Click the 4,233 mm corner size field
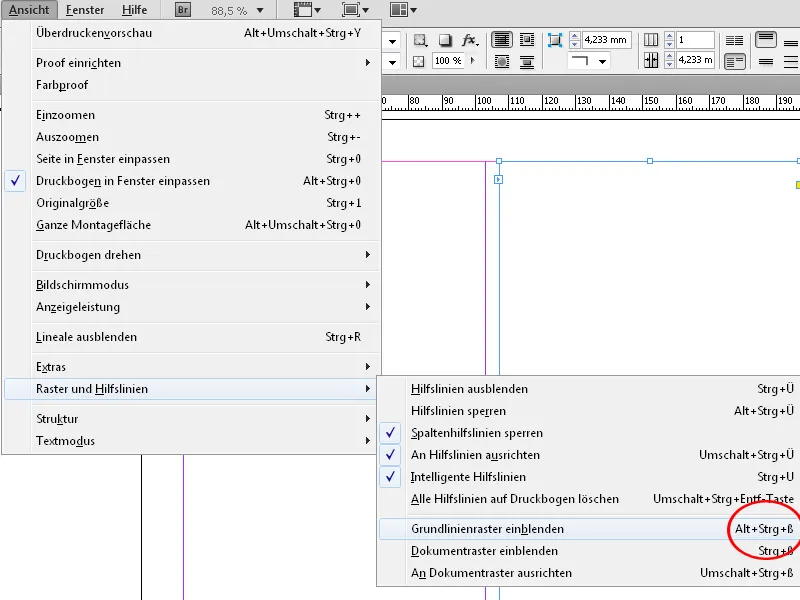The width and height of the screenshot is (800, 600). (x=606, y=40)
